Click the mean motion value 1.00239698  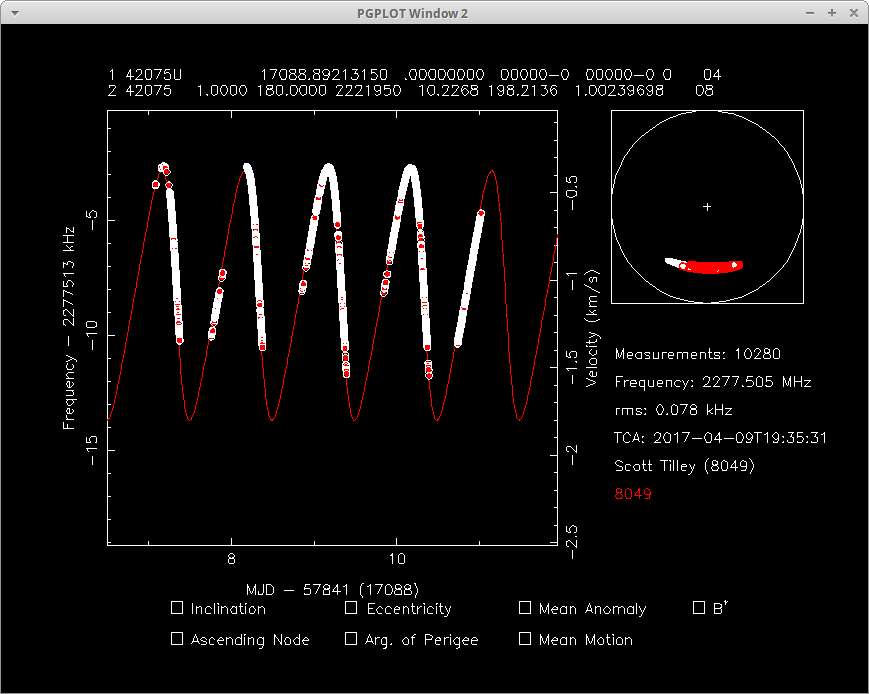pyautogui.click(x=618, y=90)
